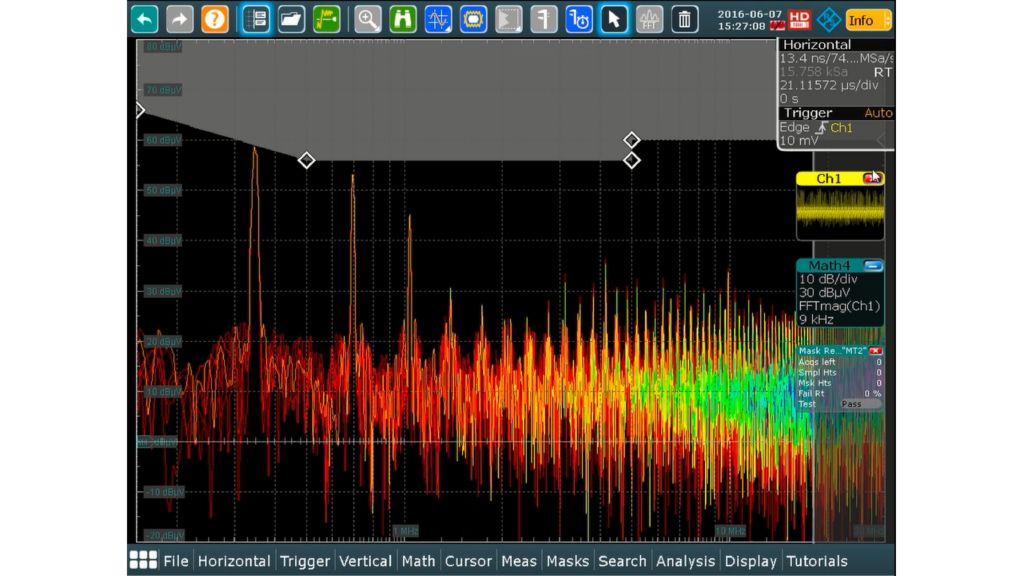Open Help with the orange question mark
The width and height of the screenshot is (1024, 576).
click(215, 20)
